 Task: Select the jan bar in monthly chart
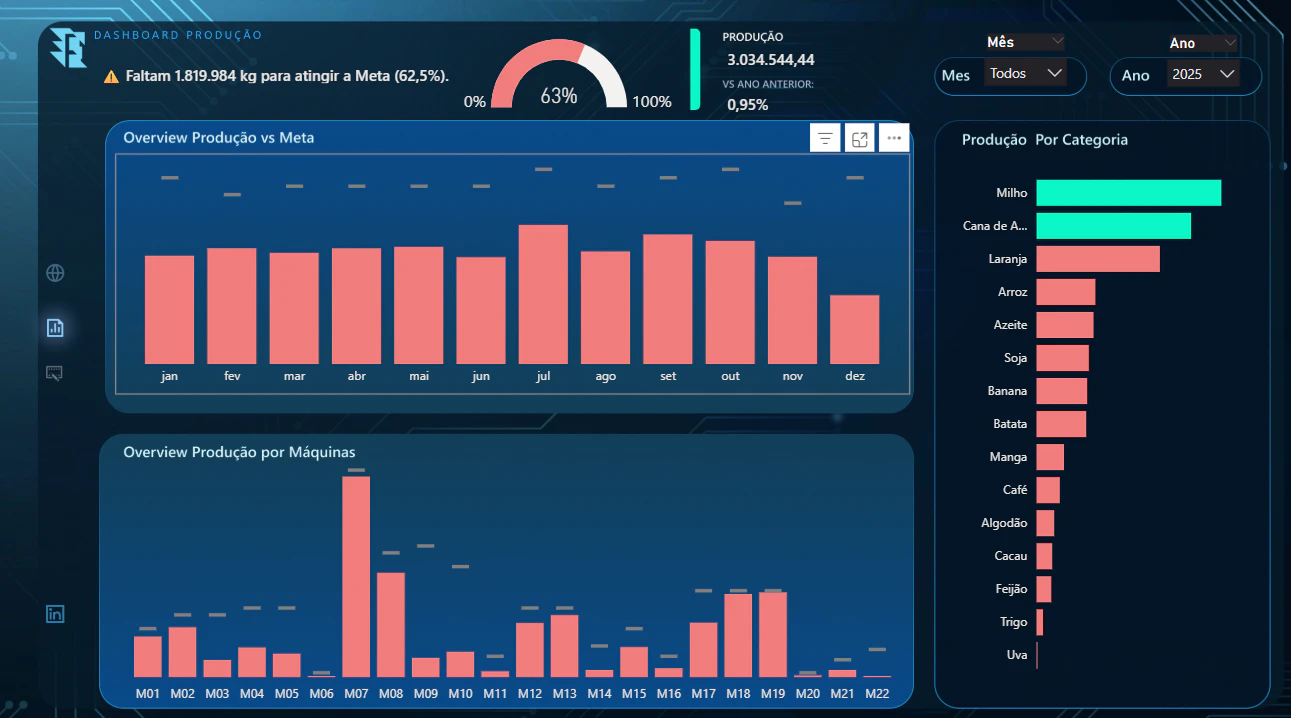170,310
